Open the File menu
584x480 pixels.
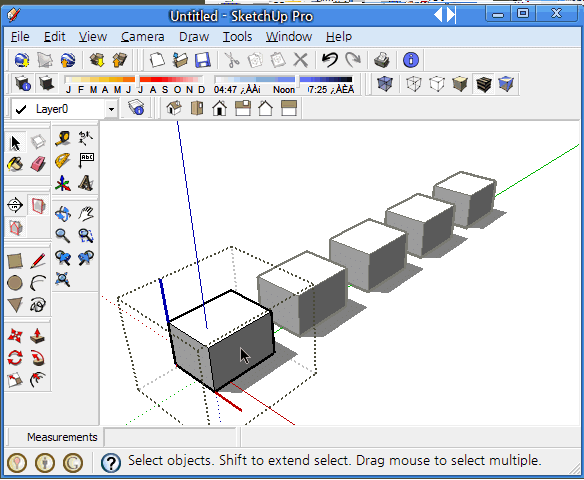(x=20, y=37)
